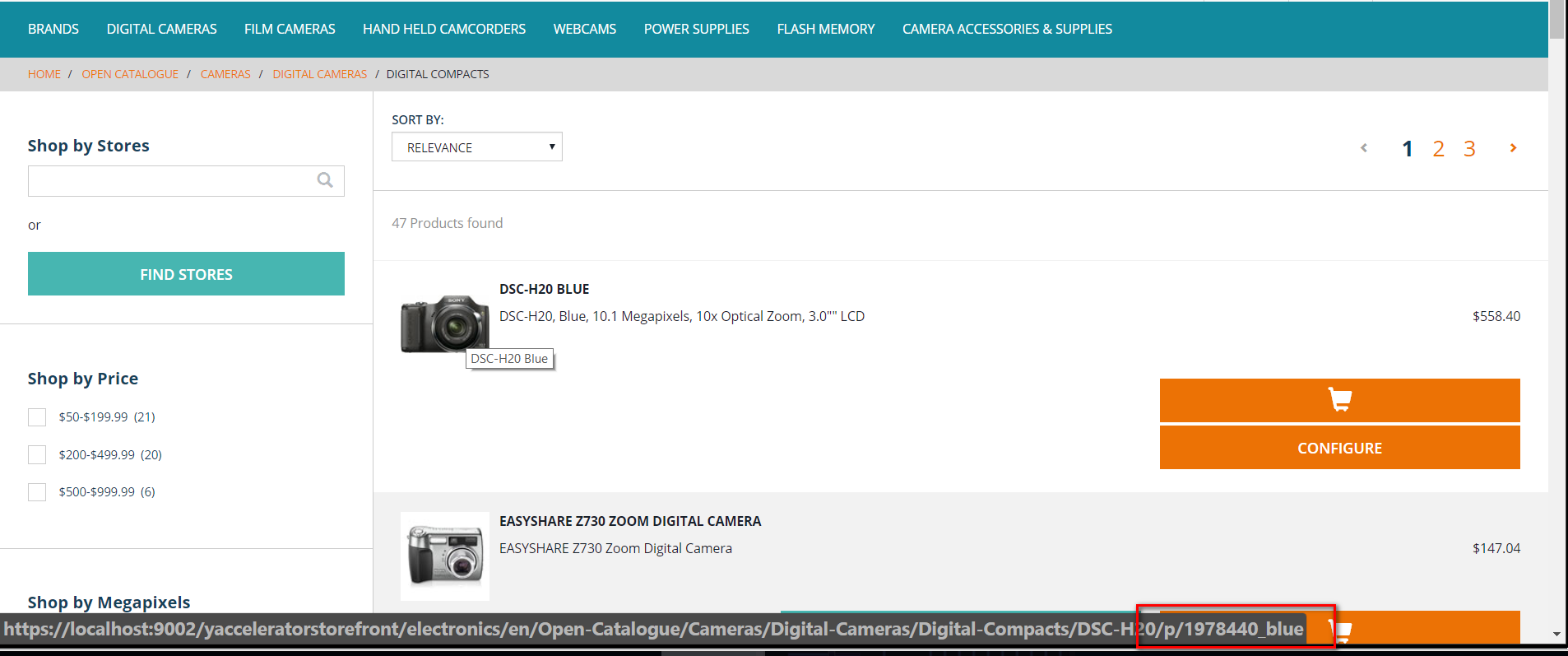1568x656 pixels.
Task: Open the Flash Memory menu
Action: 826,29
